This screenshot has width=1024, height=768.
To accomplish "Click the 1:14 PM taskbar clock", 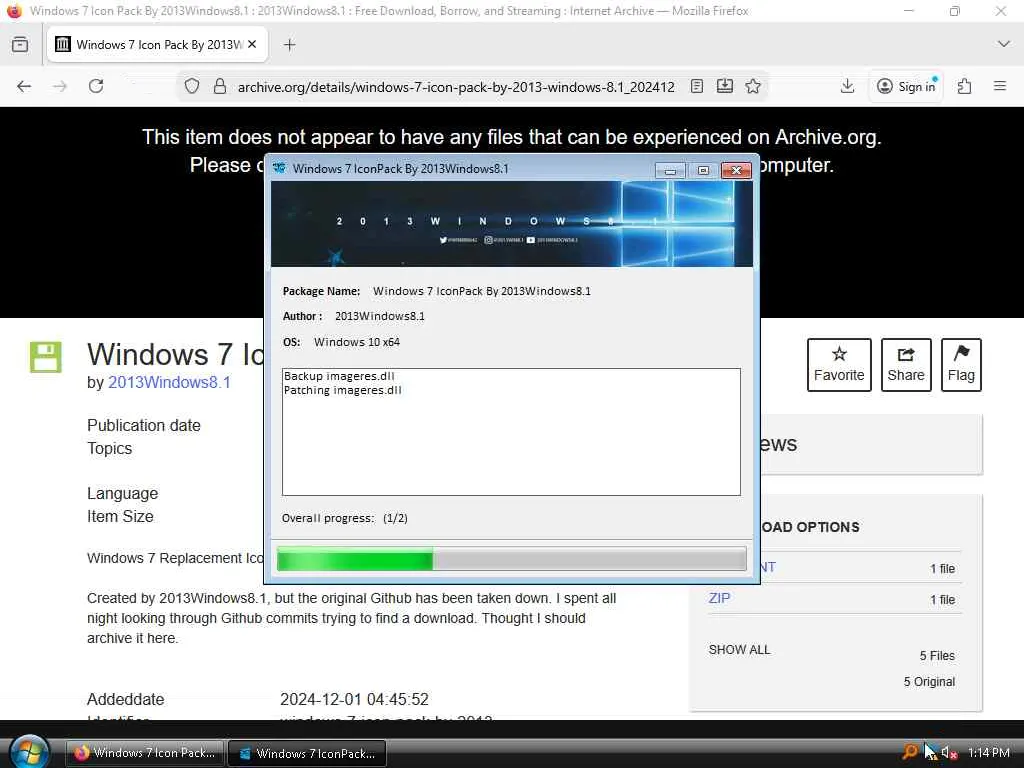I will click(x=989, y=753).
